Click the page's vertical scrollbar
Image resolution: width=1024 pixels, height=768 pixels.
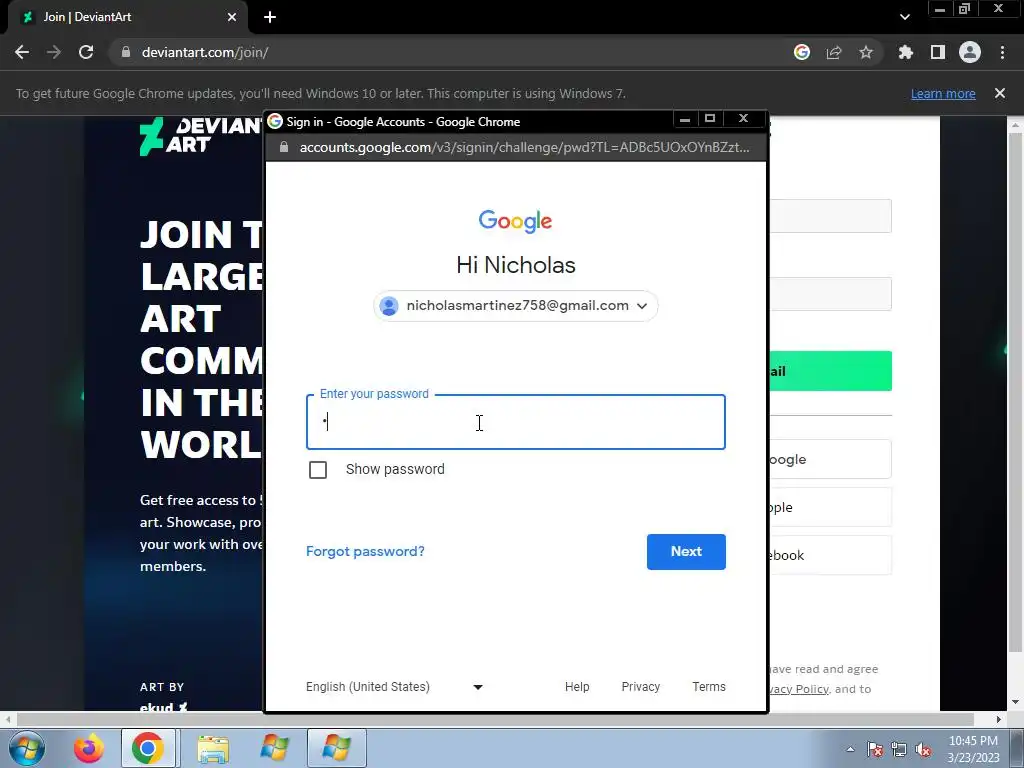click(1015, 392)
